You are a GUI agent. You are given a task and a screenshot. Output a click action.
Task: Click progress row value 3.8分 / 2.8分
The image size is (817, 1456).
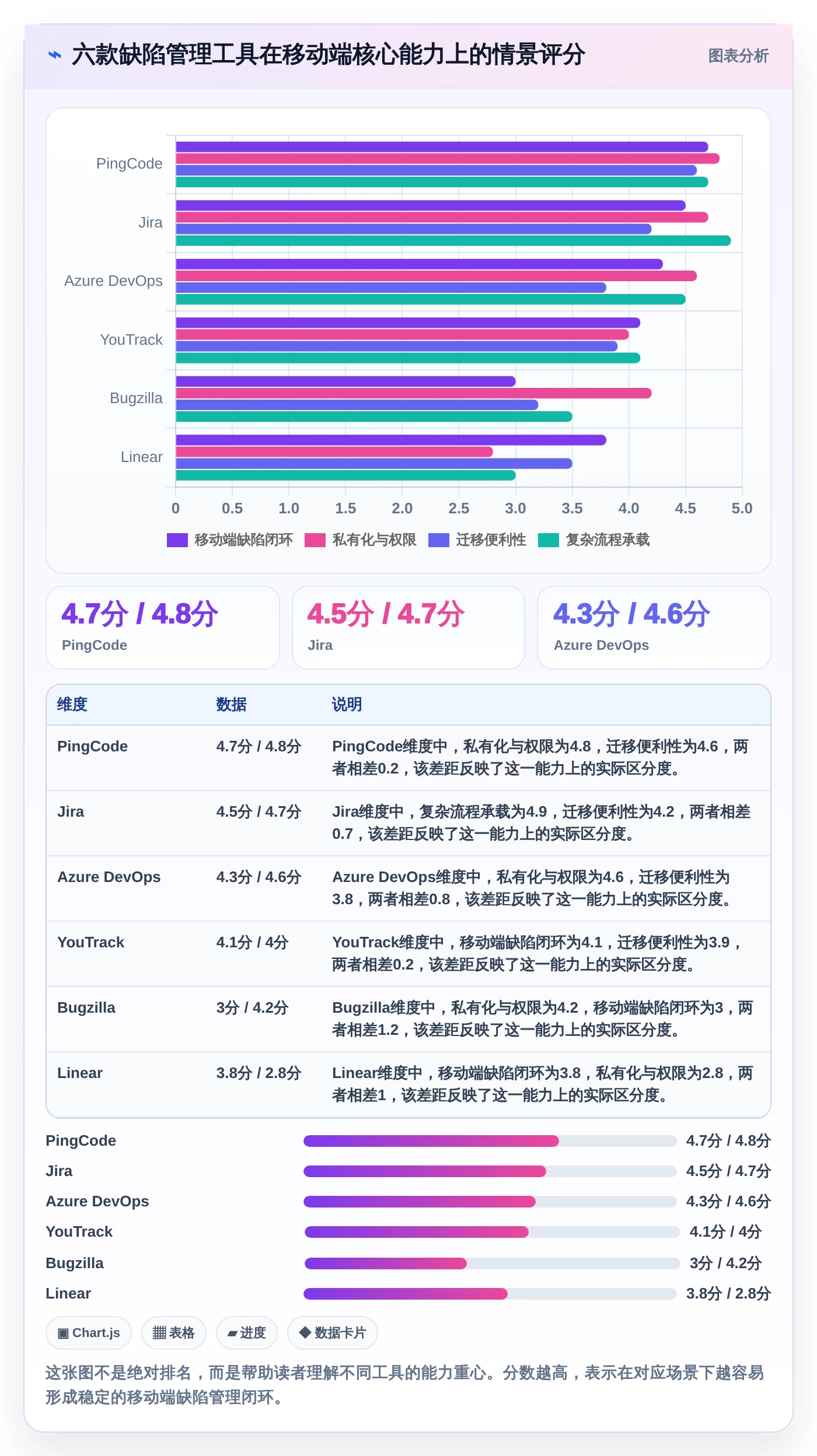[728, 1294]
